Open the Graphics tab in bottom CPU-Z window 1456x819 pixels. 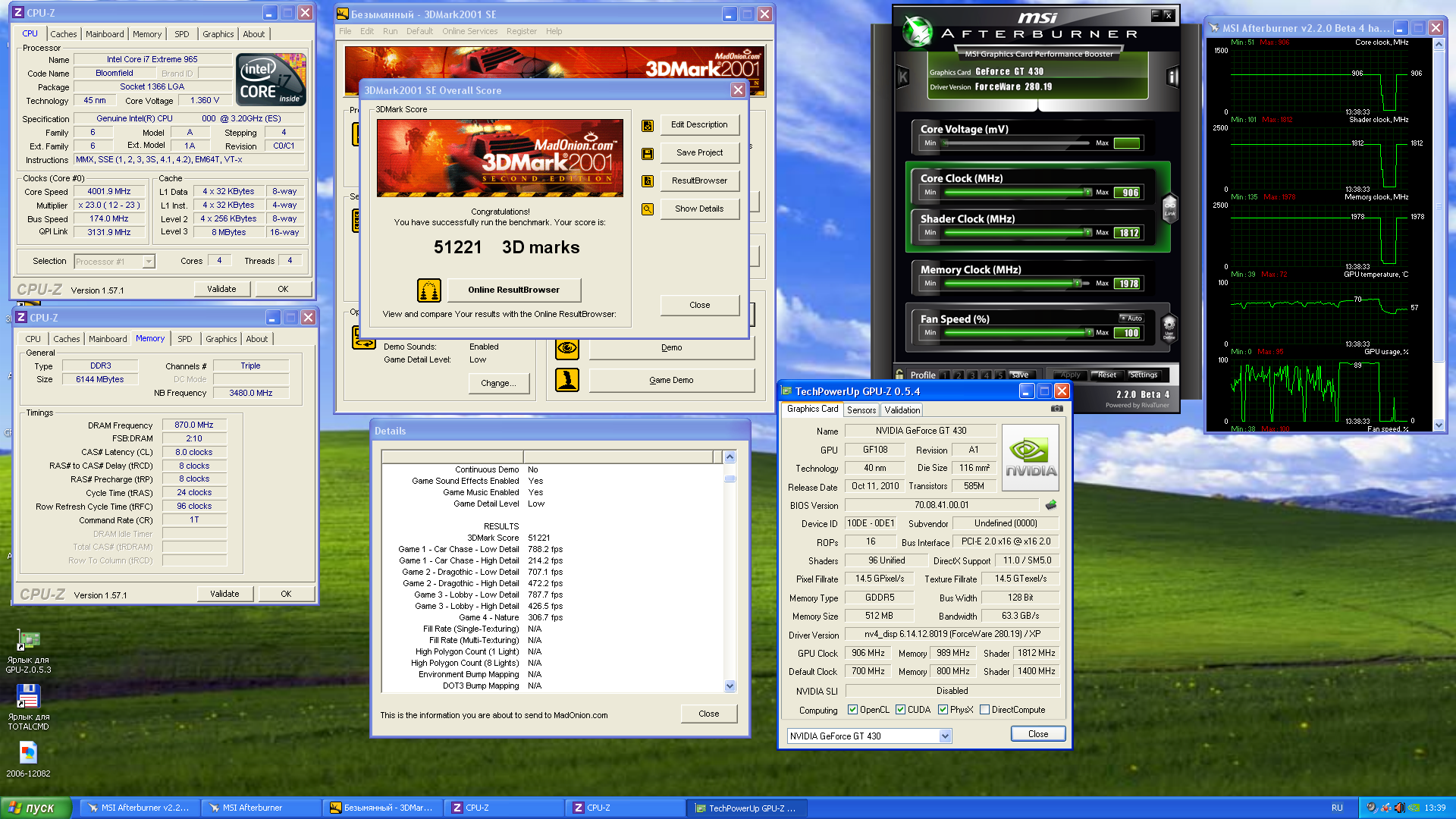click(x=221, y=339)
